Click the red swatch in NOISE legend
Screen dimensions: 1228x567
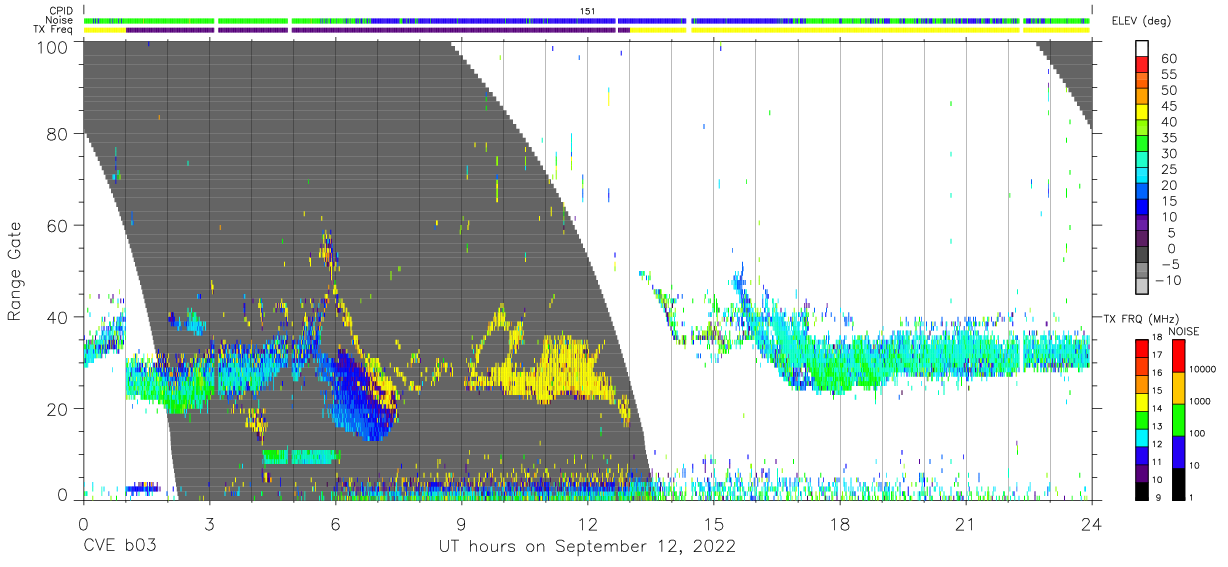pyautogui.click(x=1178, y=355)
